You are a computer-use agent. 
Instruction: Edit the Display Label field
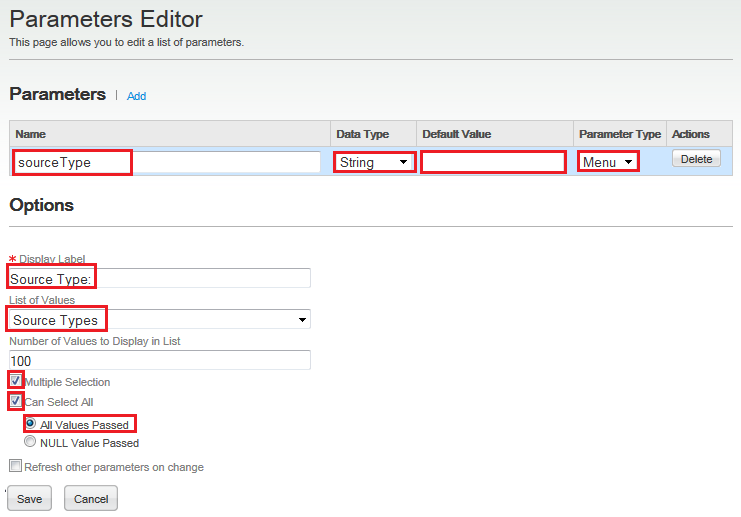[x=160, y=278]
